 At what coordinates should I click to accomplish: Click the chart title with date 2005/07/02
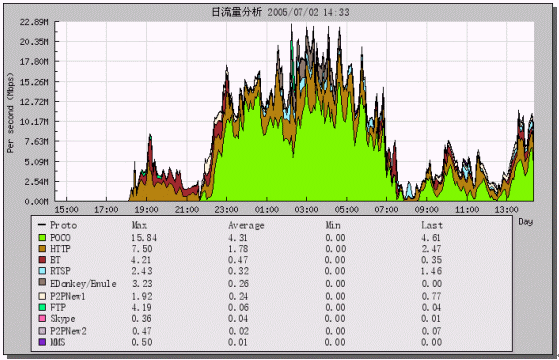point(281,12)
